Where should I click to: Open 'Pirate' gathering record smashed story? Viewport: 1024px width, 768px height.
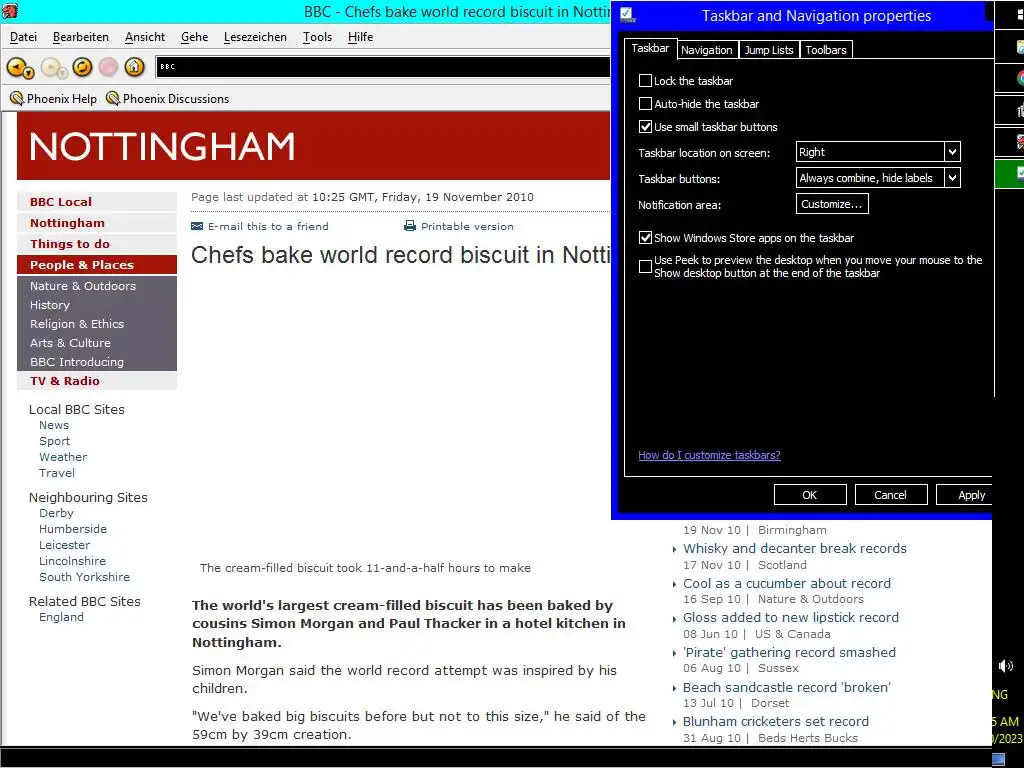pyautogui.click(x=790, y=652)
